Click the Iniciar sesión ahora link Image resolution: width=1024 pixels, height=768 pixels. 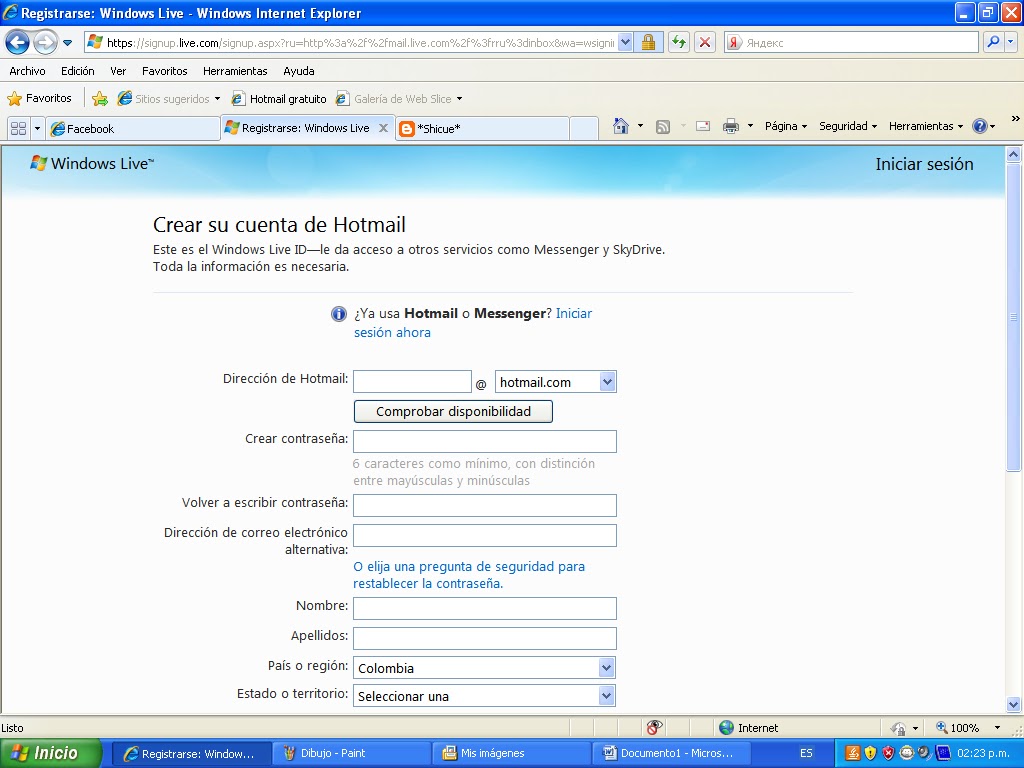[x=473, y=323]
